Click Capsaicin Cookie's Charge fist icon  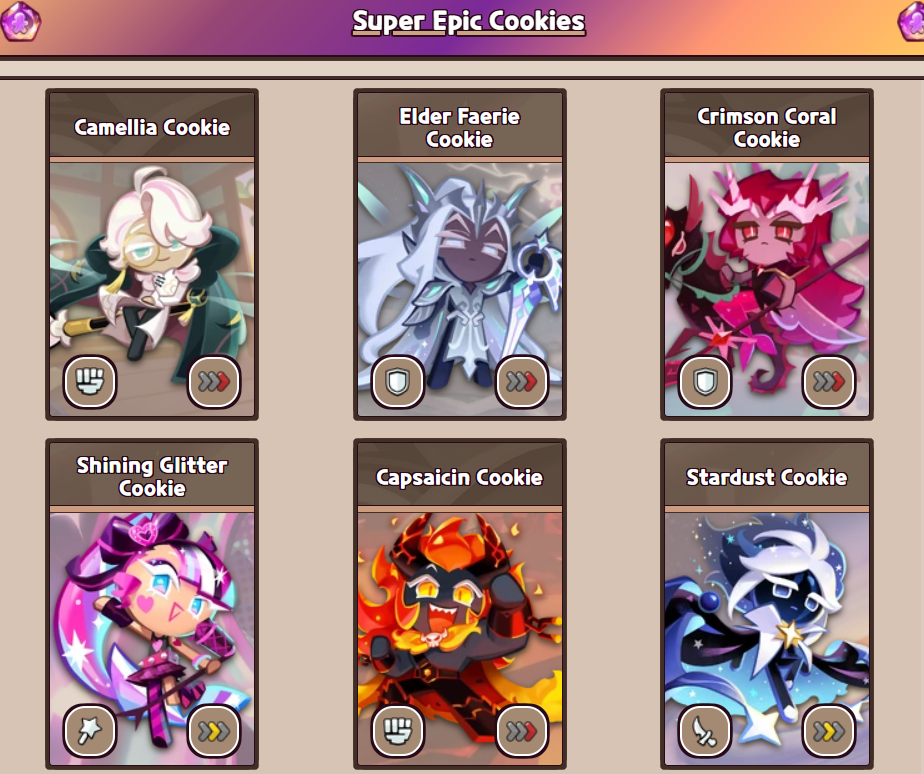398,731
